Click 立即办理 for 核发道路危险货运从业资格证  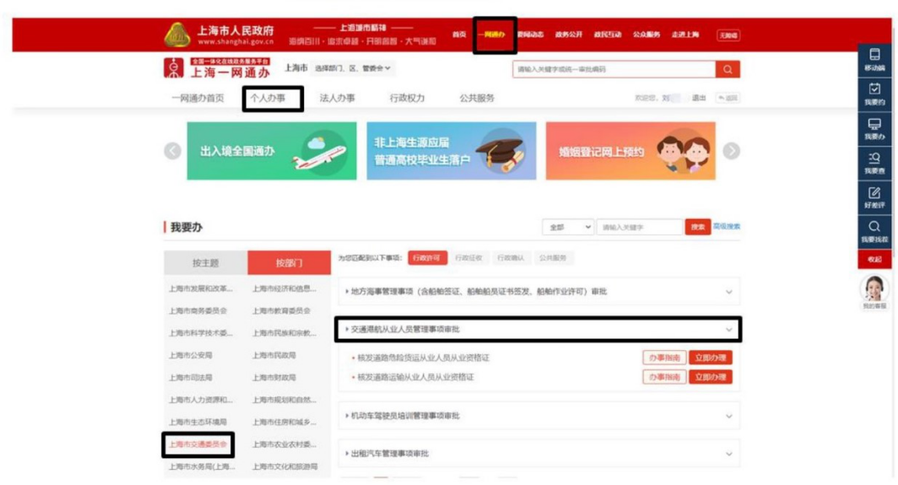(710, 358)
